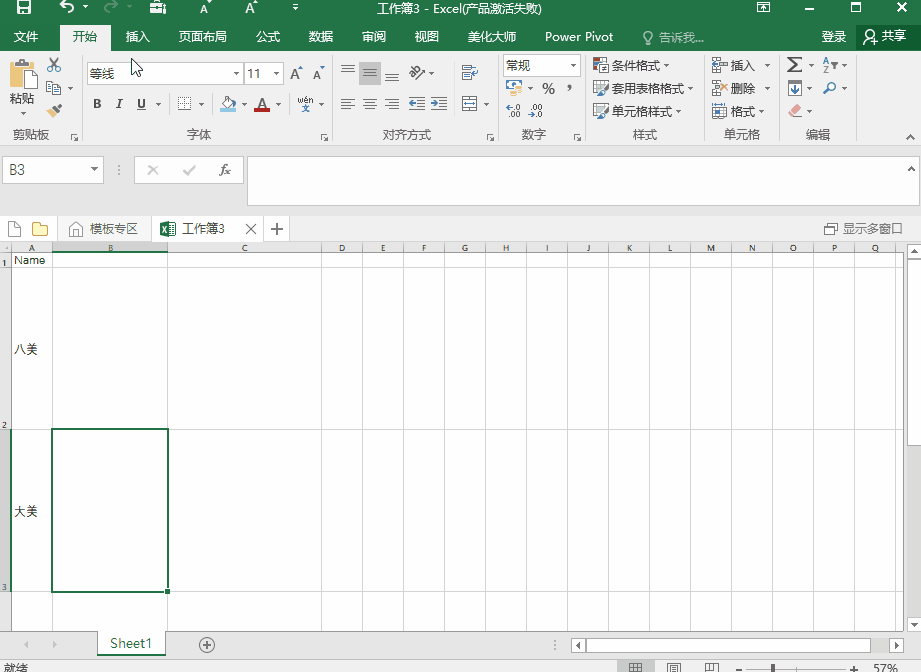This screenshot has height=672, width=921.
Task: Toggle align text right
Action: [x=392, y=104]
